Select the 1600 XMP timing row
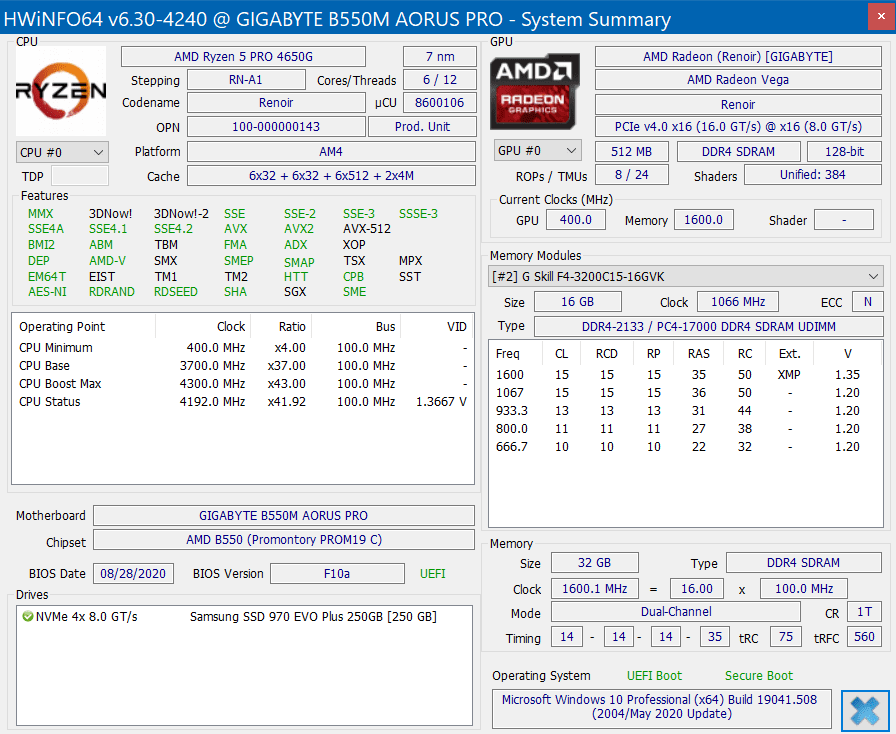This screenshot has width=896, height=734. (686, 375)
